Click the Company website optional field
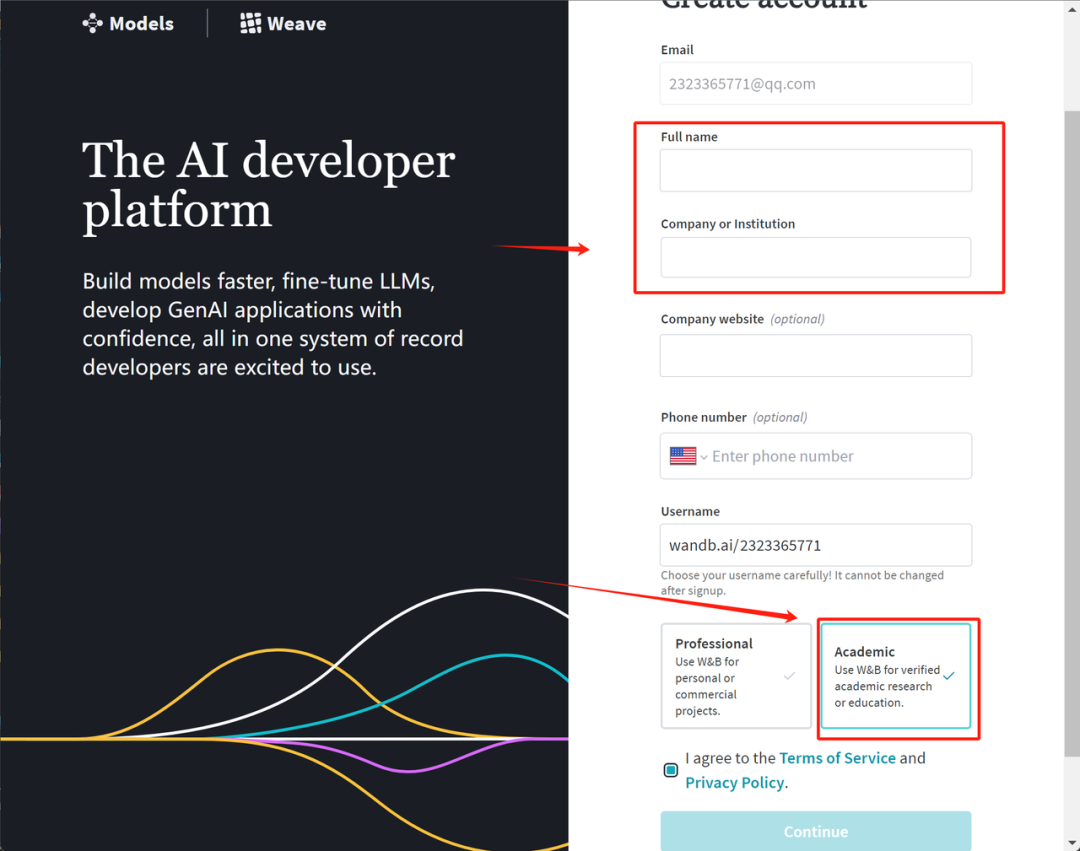The image size is (1080, 851). tap(815, 356)
